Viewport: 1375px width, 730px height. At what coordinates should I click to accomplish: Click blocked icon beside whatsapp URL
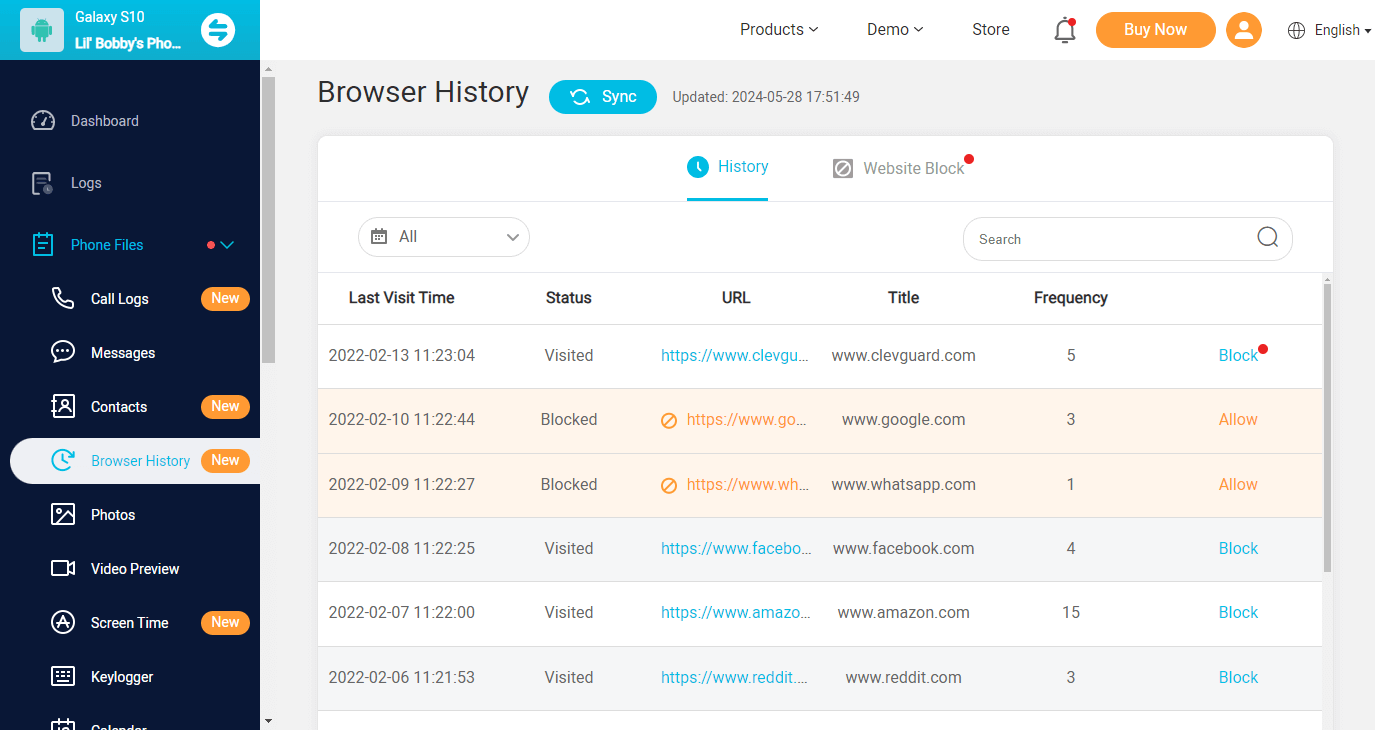click(x=669, y=486)
